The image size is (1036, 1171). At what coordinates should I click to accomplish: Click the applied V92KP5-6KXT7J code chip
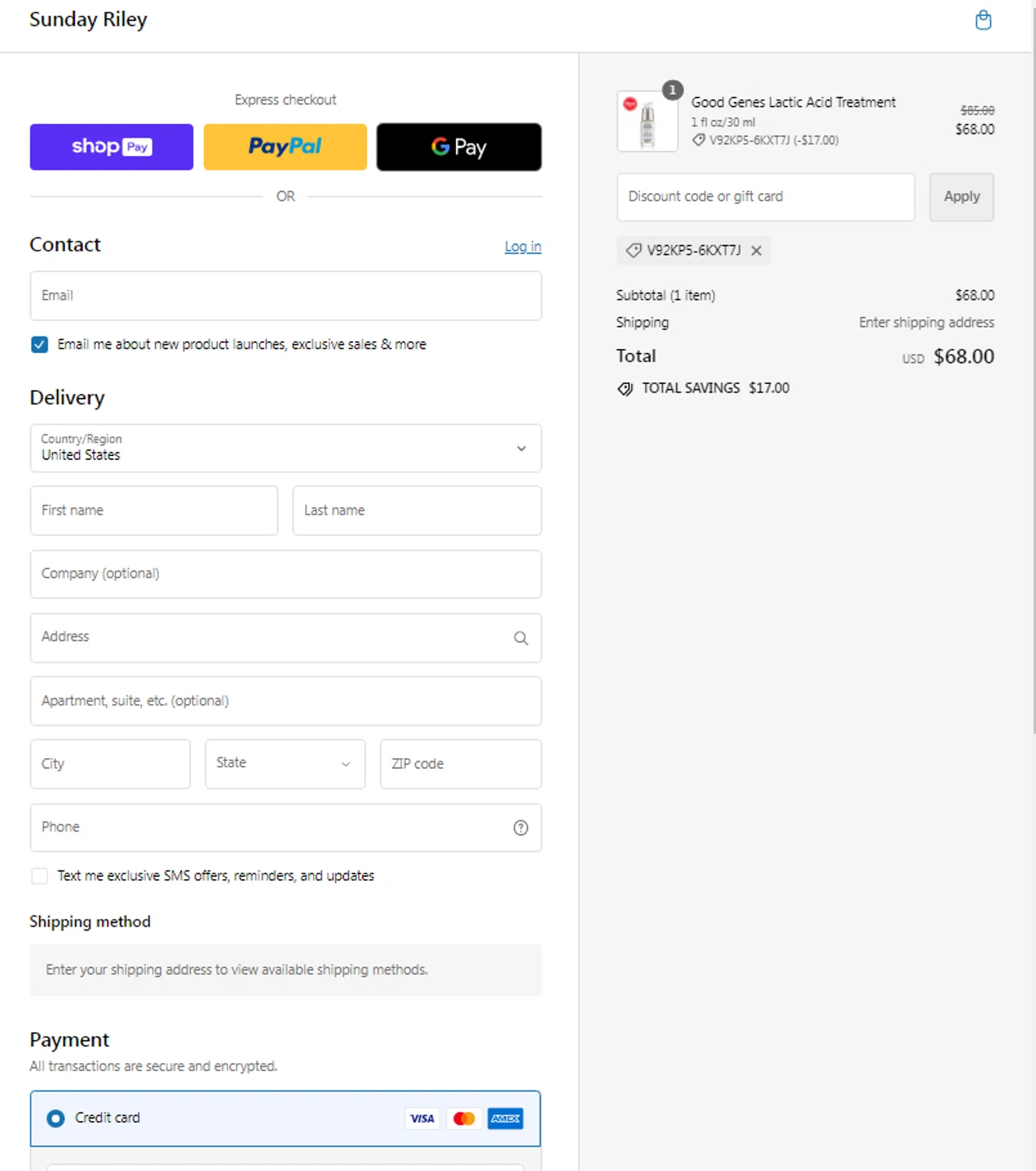point(693,251)
